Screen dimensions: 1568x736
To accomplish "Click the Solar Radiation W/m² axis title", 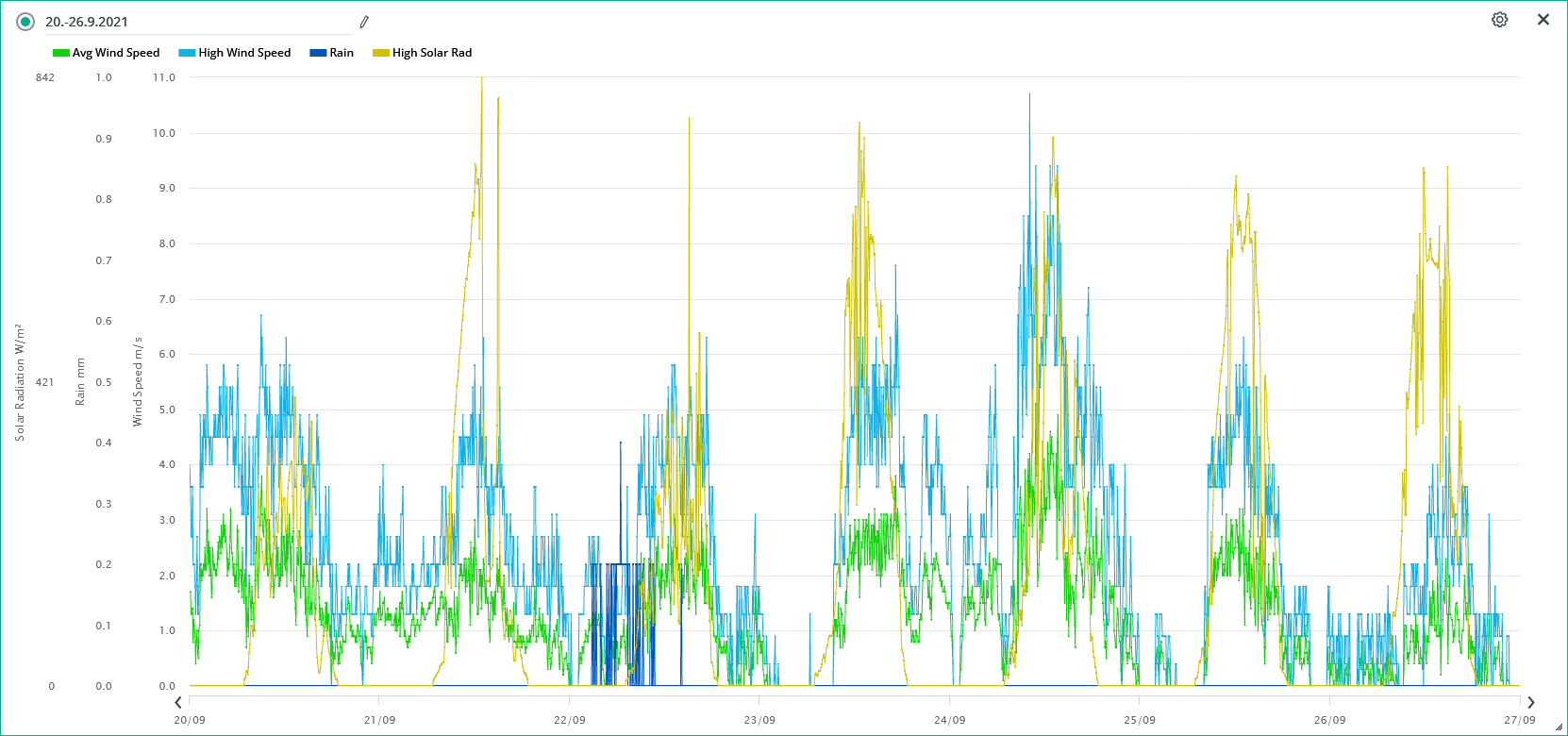I will [x=19, y=382].
